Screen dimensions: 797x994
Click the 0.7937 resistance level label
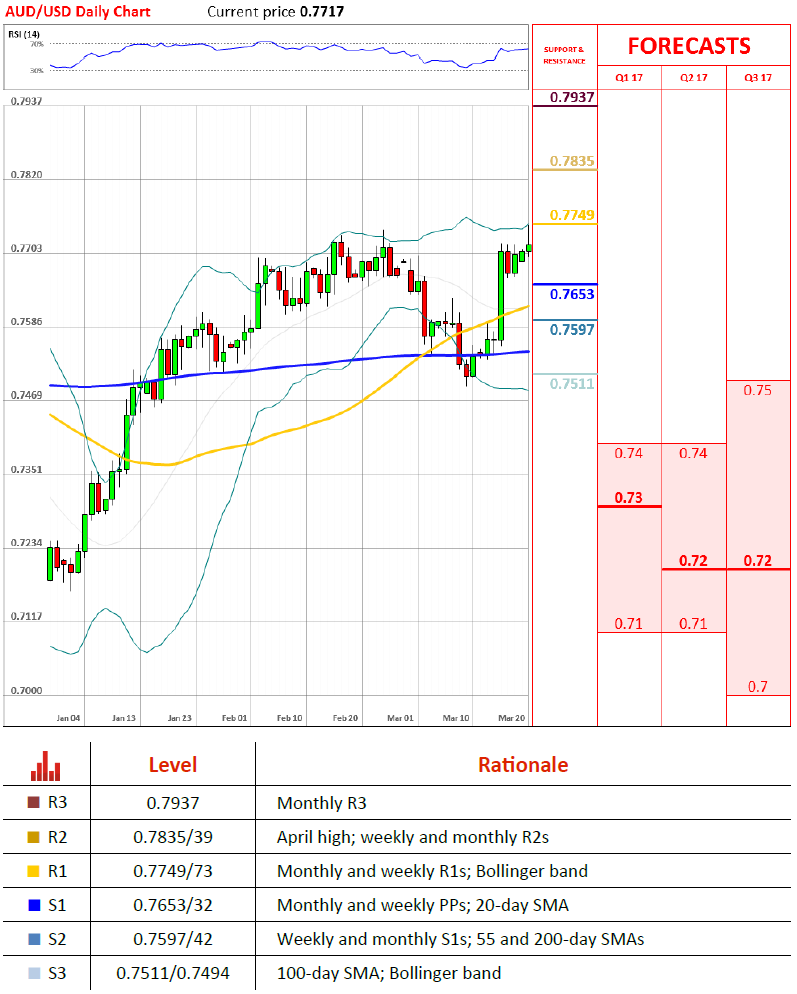[x=572, y=97]
